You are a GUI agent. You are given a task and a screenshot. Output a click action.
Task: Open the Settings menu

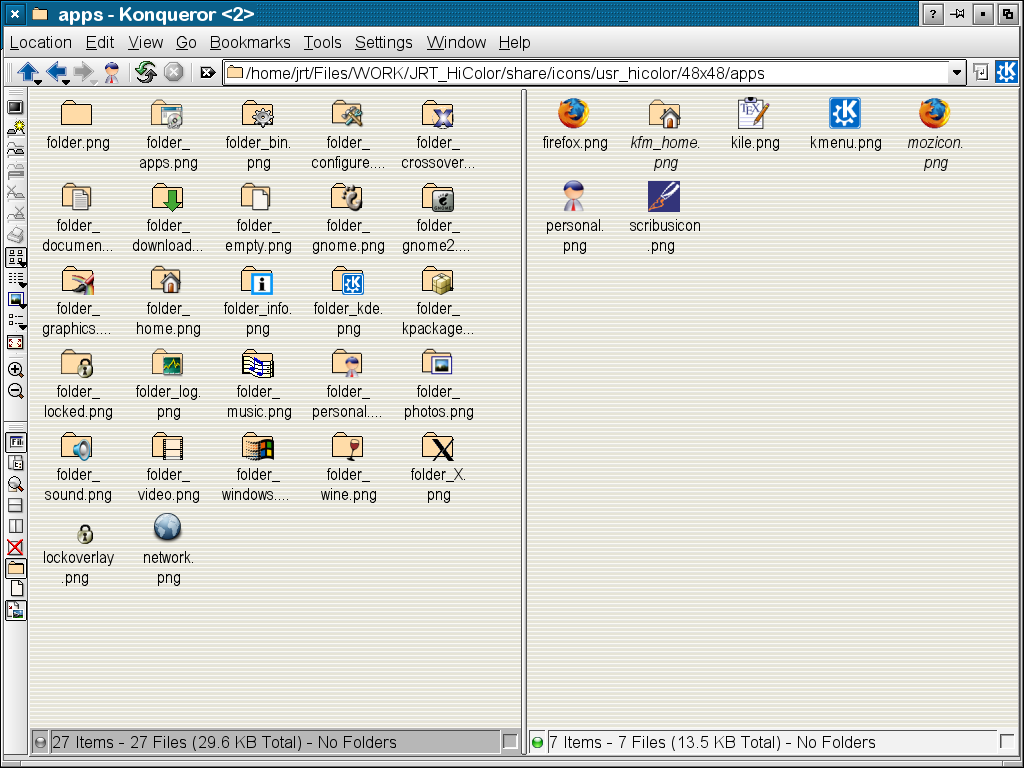tap(383, 42)
